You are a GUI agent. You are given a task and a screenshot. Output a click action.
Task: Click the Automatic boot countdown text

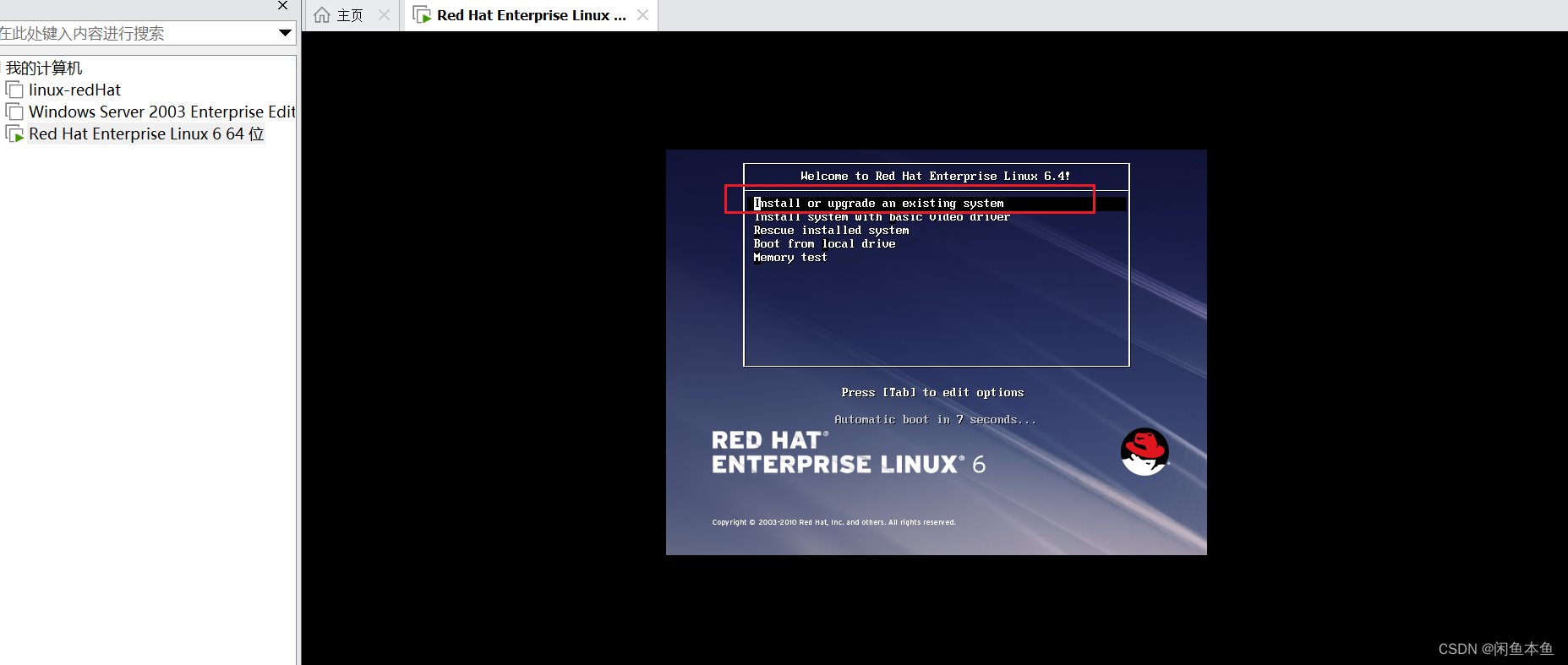coord(935,419)
